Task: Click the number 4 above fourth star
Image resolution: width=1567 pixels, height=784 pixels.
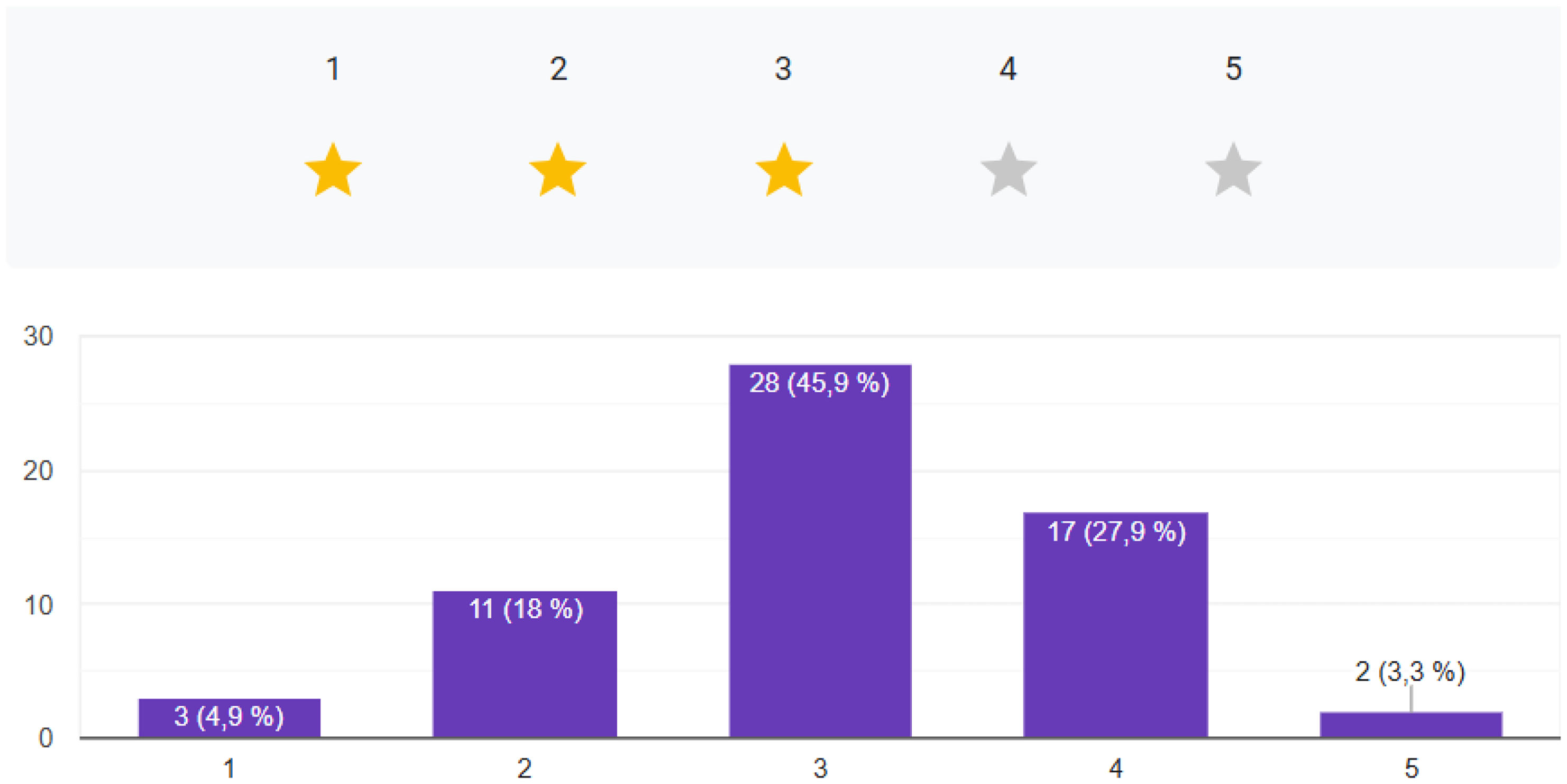Action: click(x=1008, y=69)
